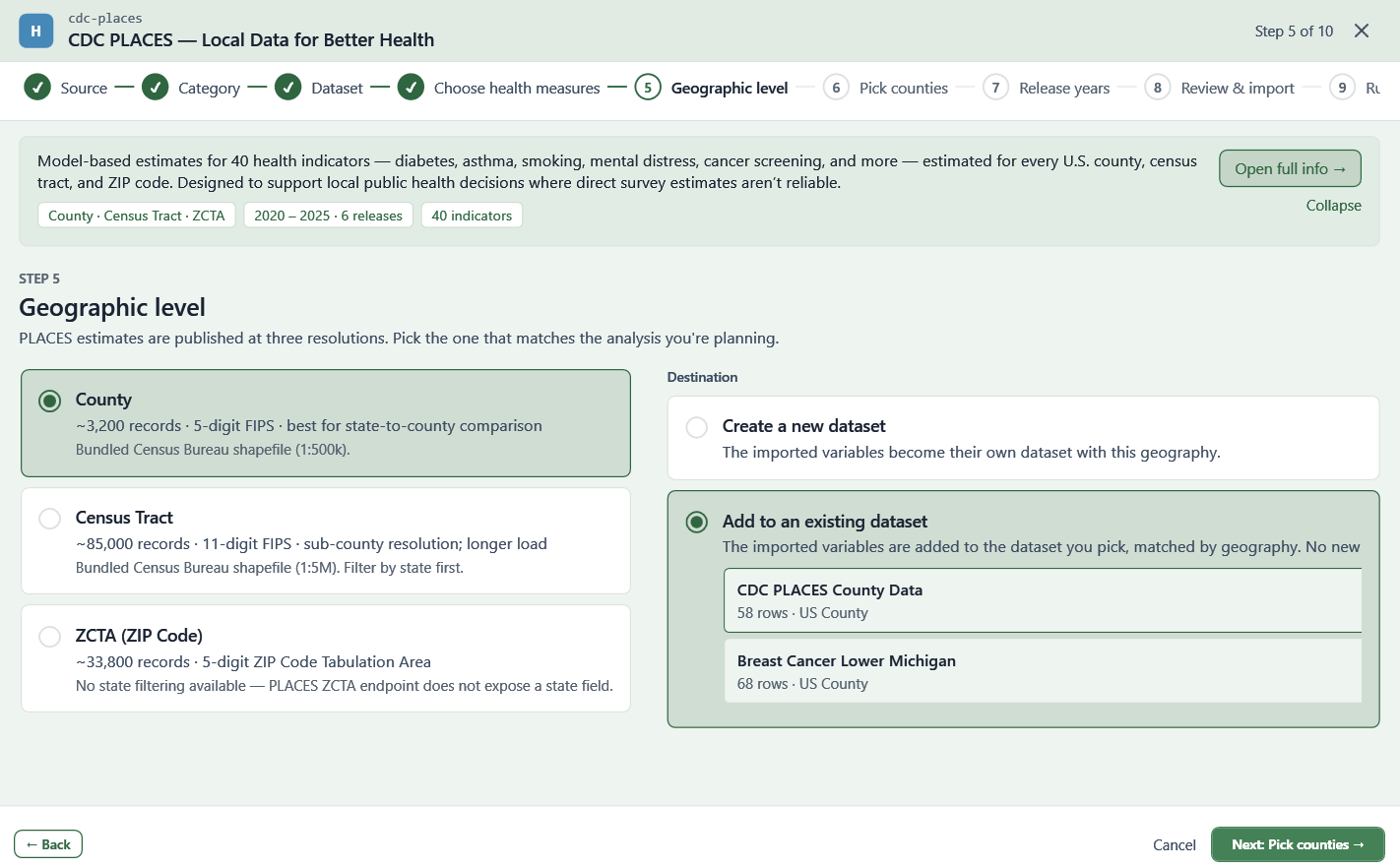This screenshot has height=868, width=1400.
Task: Click the County · Census Tract · ZCTA tag
Action: coord(137,216)
